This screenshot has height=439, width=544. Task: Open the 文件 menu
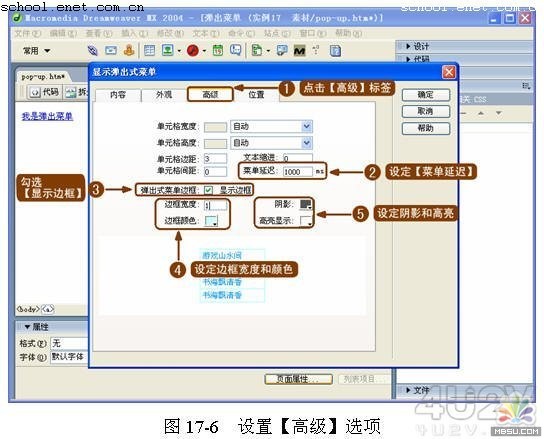pos(27,33)
